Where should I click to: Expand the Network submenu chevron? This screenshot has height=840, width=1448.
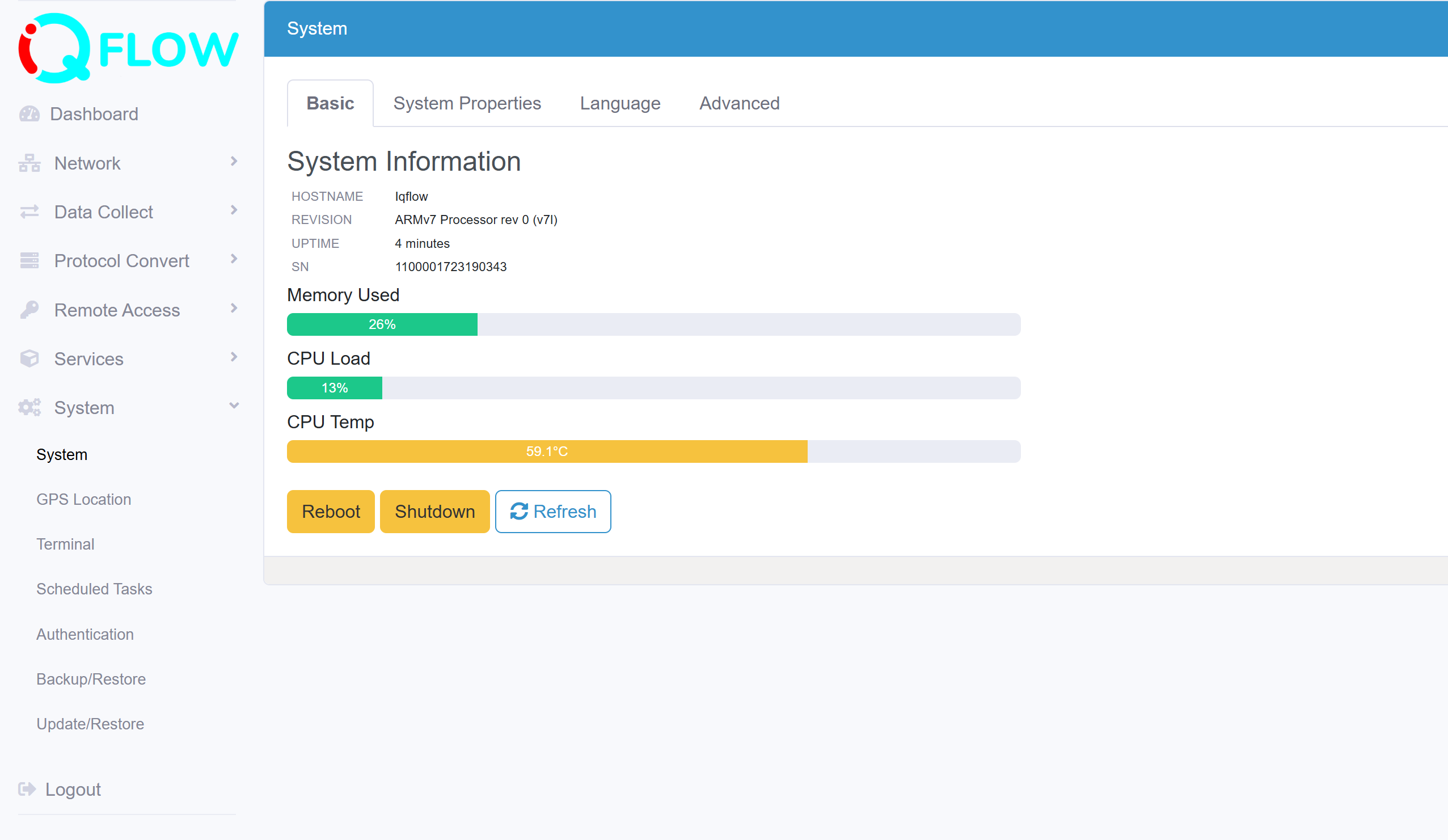click(x=233, y=162)
